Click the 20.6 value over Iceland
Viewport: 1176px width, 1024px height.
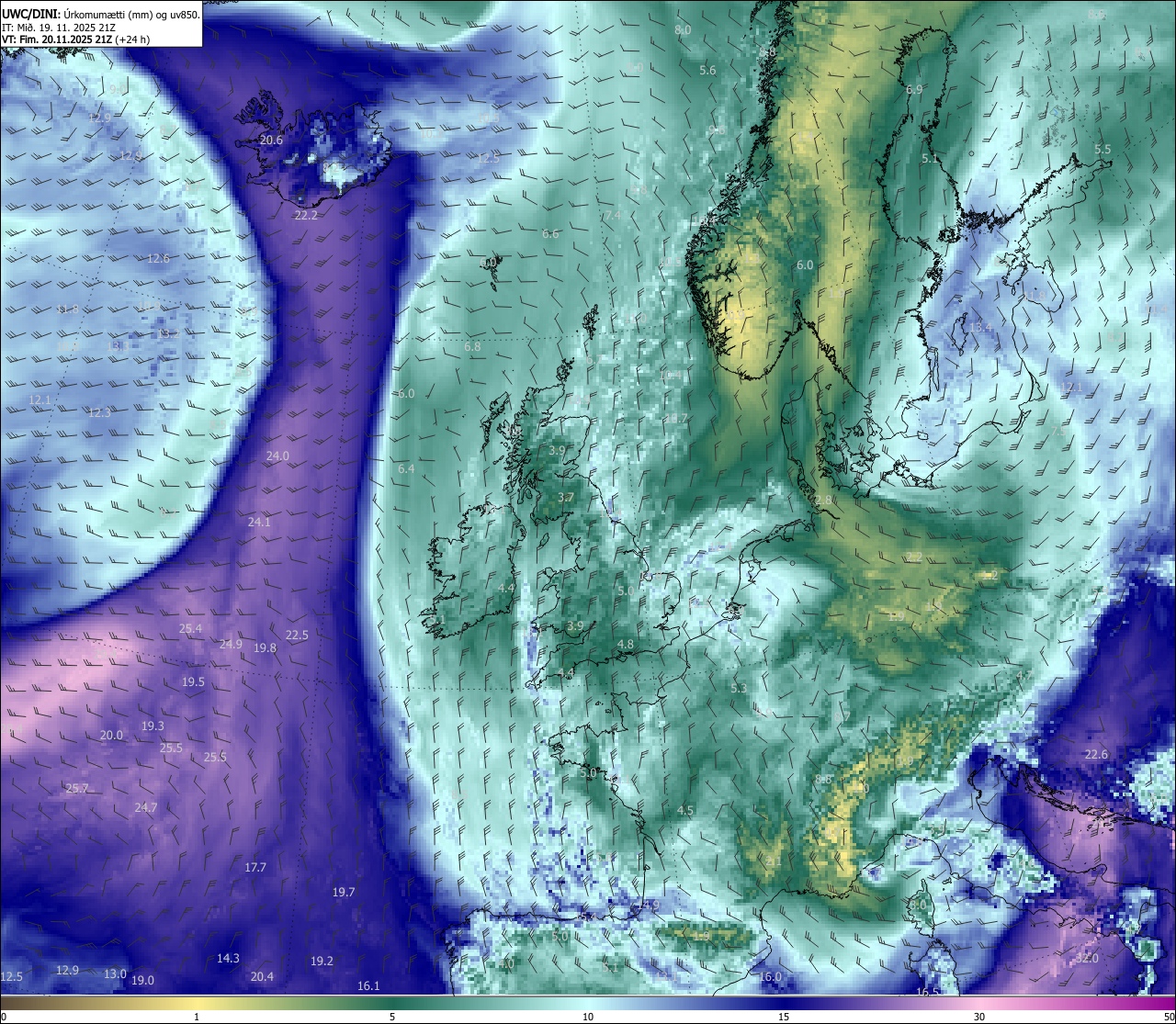271,140
